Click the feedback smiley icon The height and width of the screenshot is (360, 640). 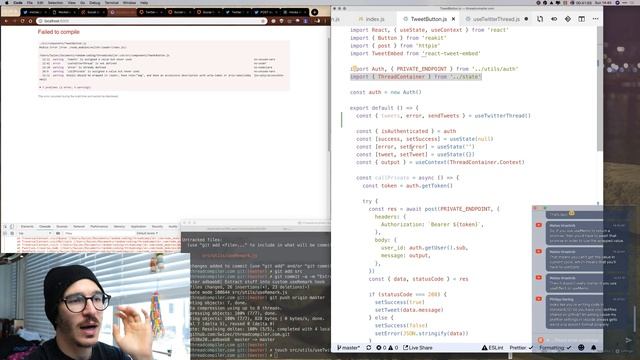581,348
